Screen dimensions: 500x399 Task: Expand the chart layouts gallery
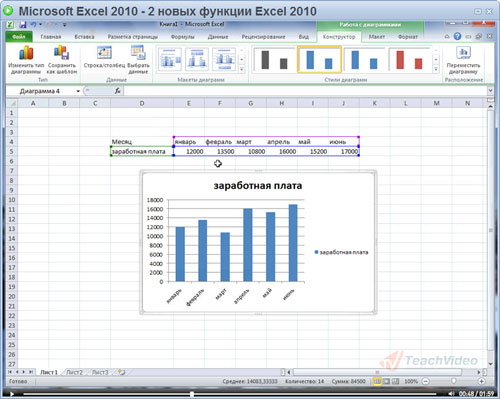[242, 69]
